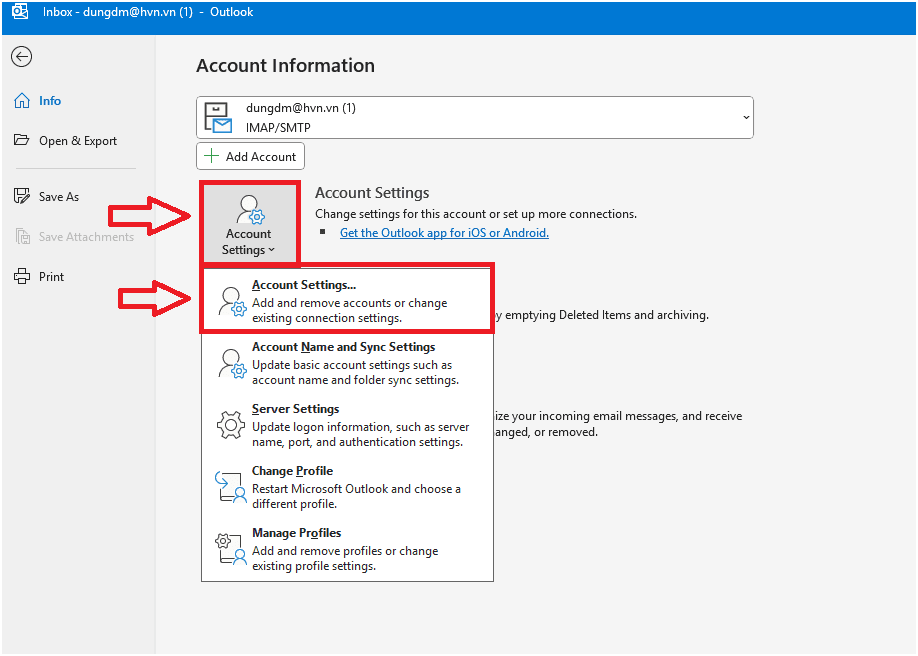Click 'emptying Deleted Items and archiving' text

607,315
